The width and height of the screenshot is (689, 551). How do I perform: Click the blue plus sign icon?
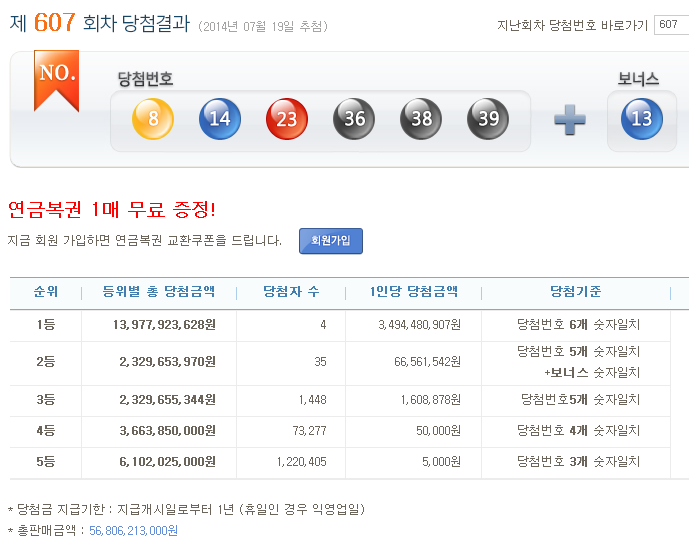pos(570,120)
